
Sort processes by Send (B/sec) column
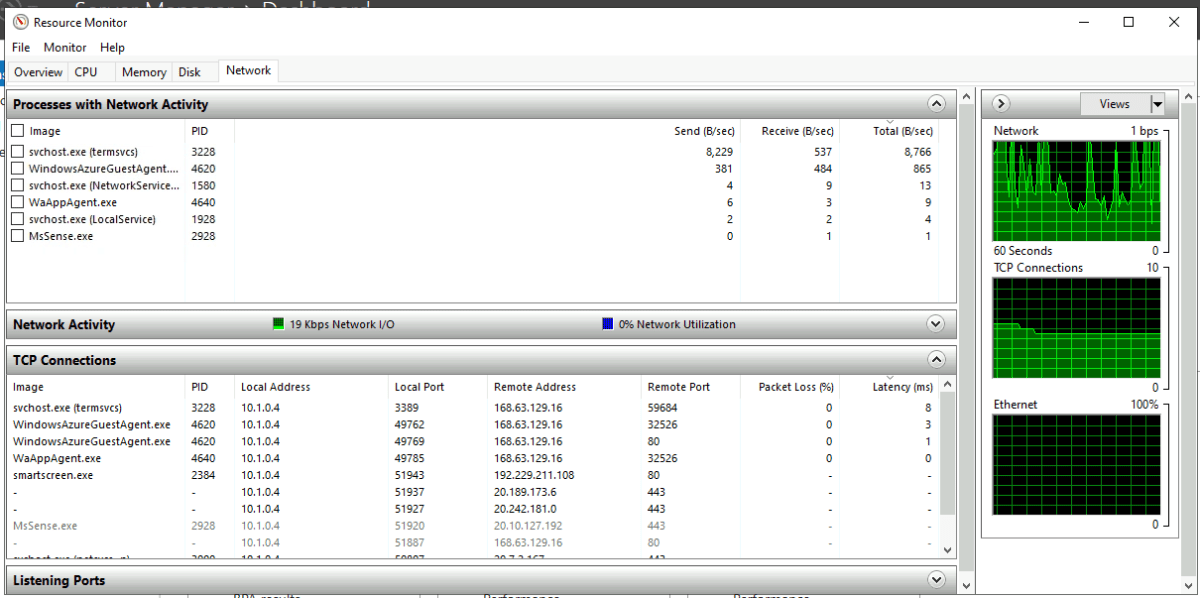pos(704,131)
